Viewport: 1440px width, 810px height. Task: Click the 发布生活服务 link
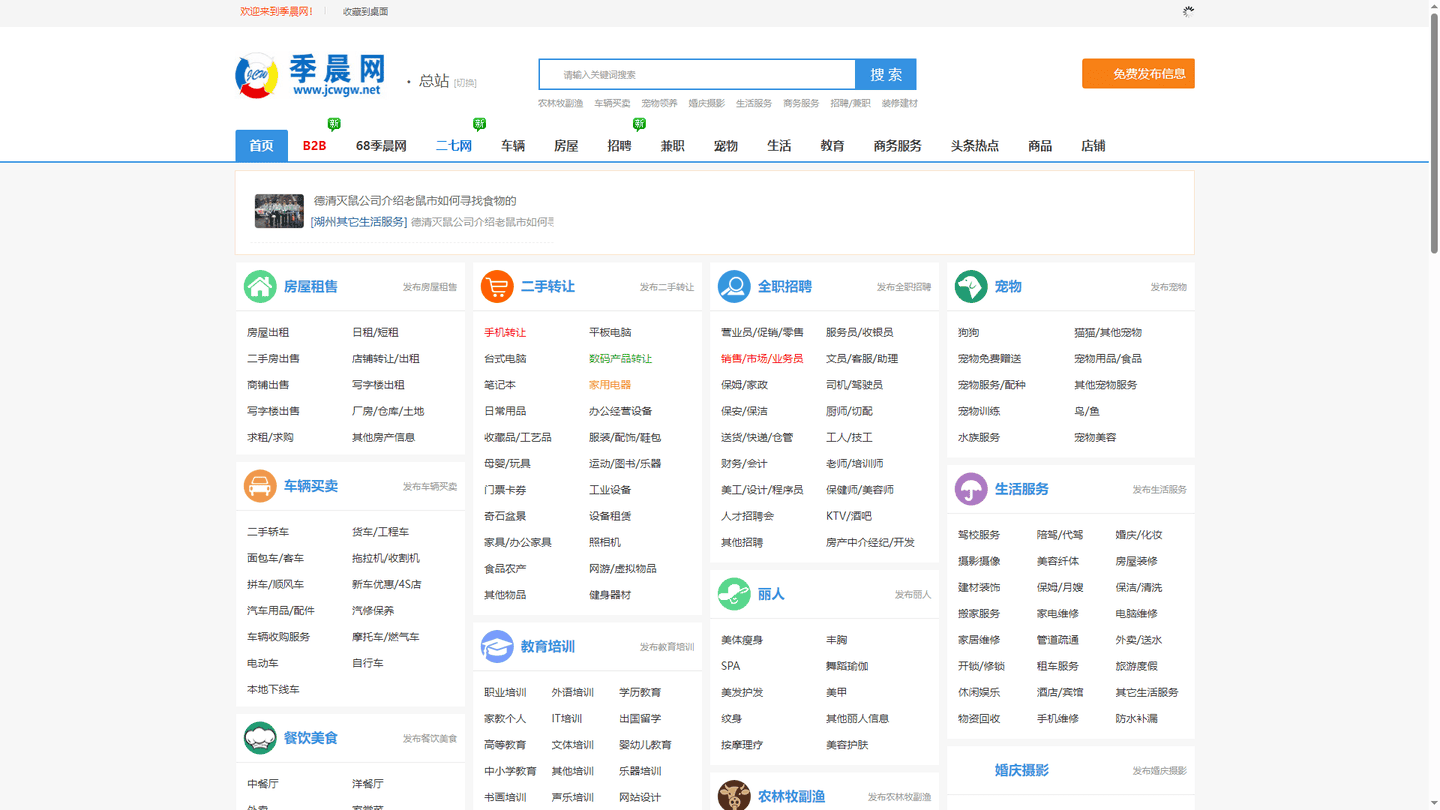point(1159,490)
